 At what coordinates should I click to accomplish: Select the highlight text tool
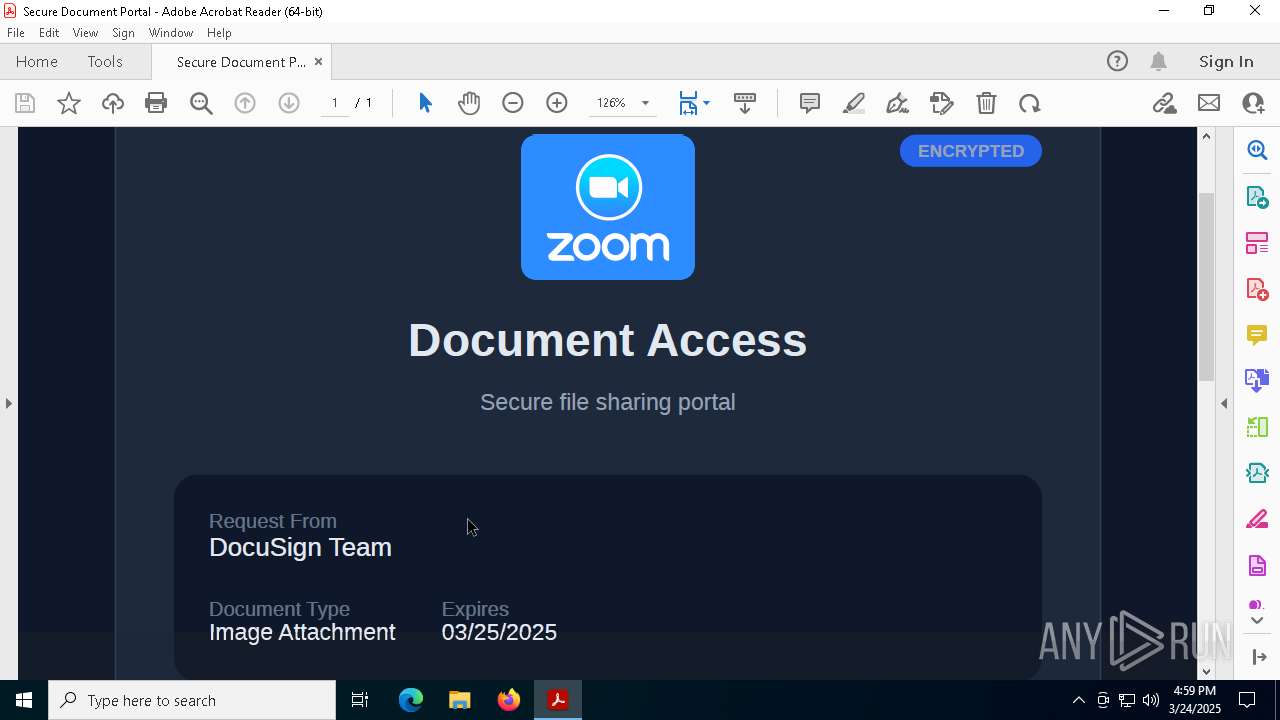point(854,103)
